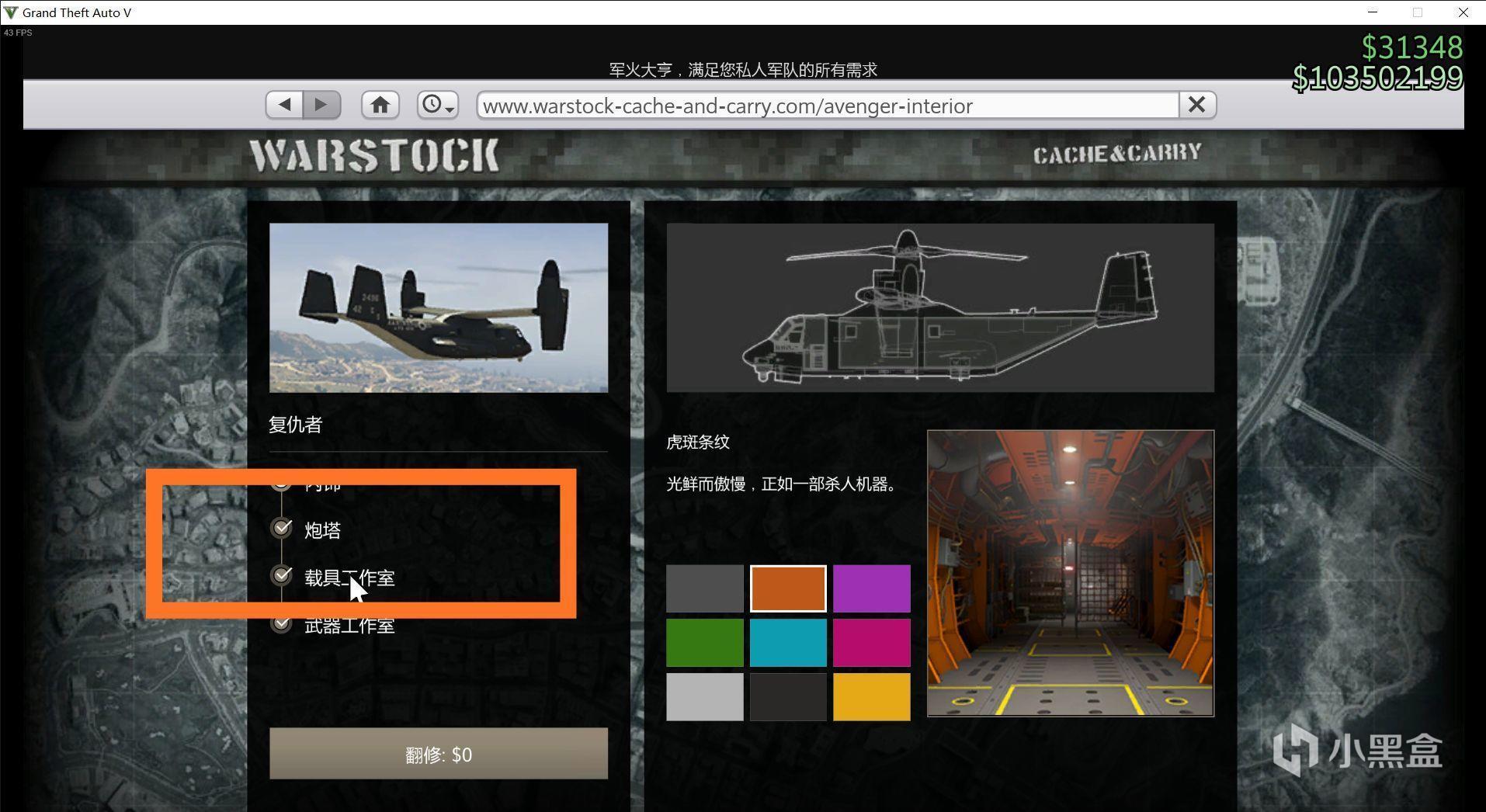Pick the orange interior color swatch

click(788, 588)
